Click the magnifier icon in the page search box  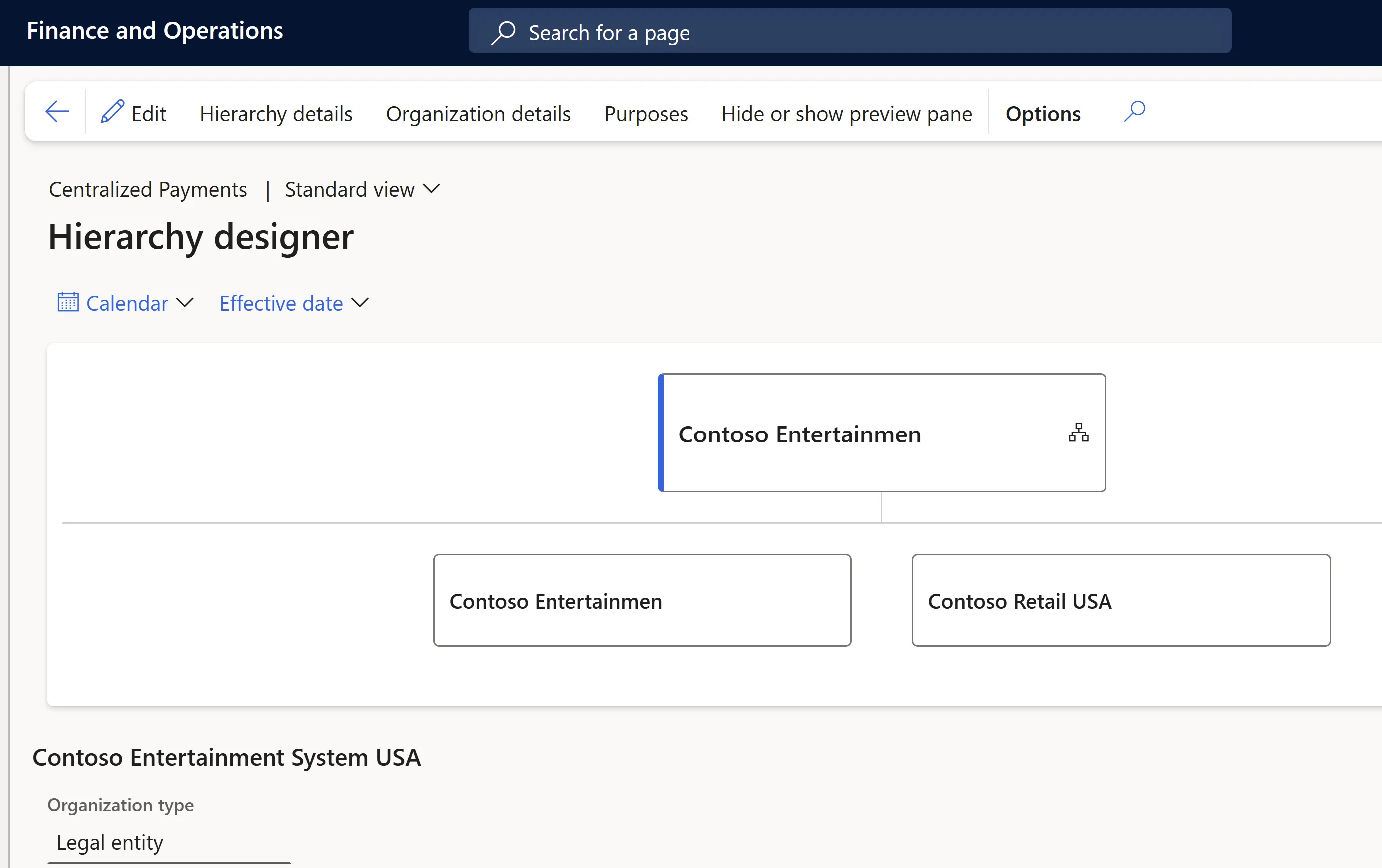click(x=503, y=33)
